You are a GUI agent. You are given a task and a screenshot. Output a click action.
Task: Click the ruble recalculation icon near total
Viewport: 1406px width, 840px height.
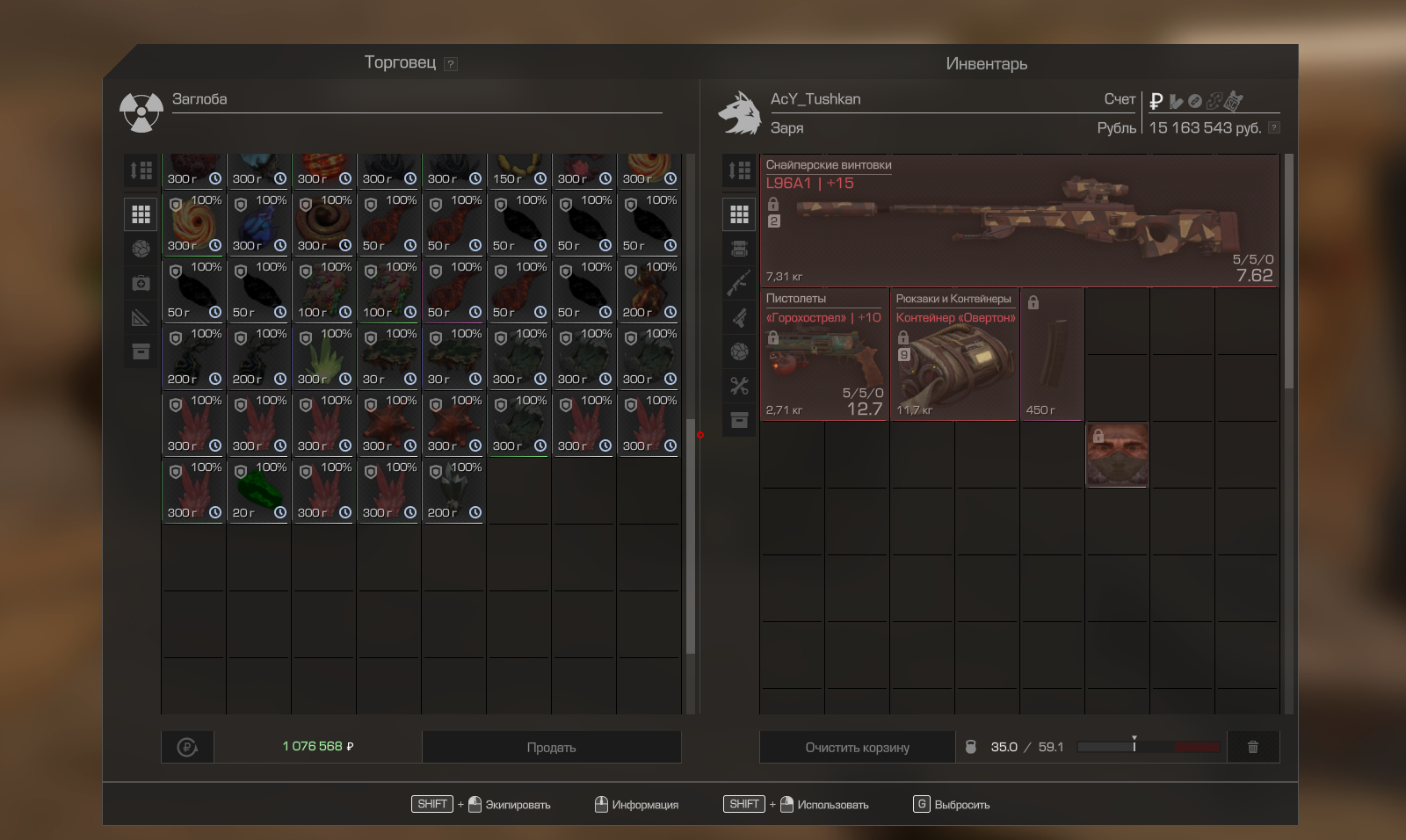pos(187,747)
